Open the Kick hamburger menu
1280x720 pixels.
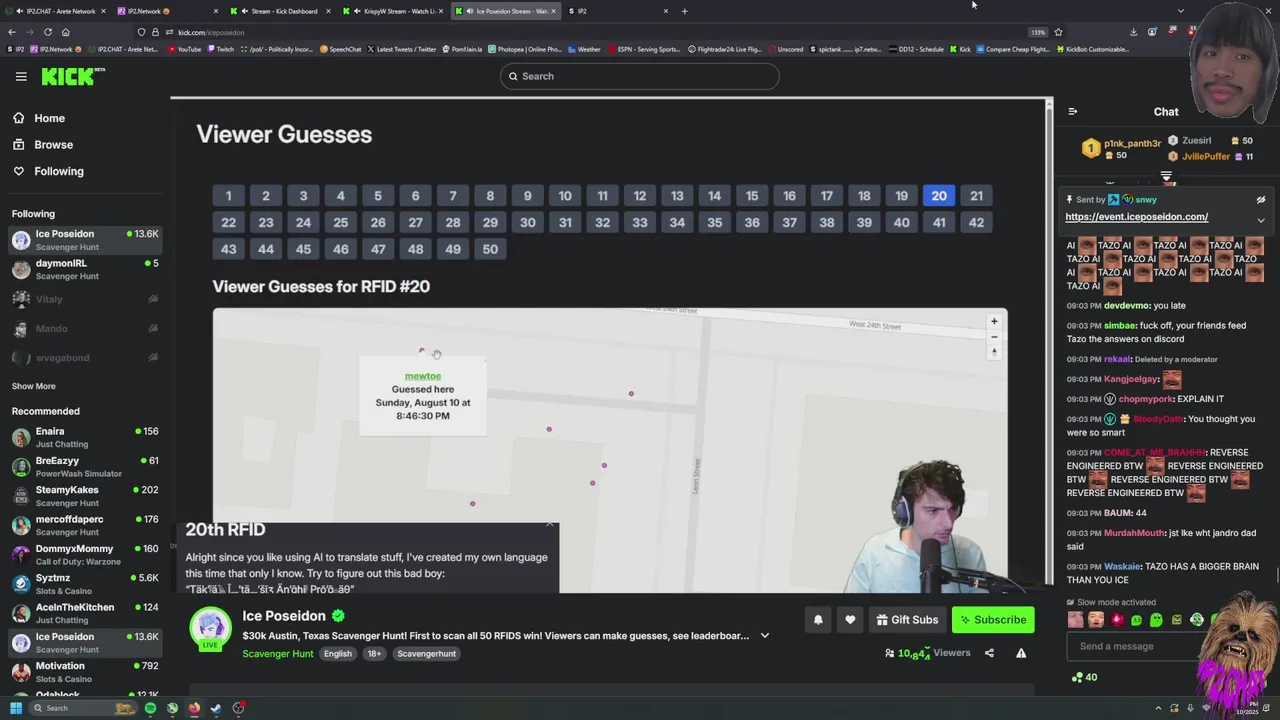(x=21, y=76)
